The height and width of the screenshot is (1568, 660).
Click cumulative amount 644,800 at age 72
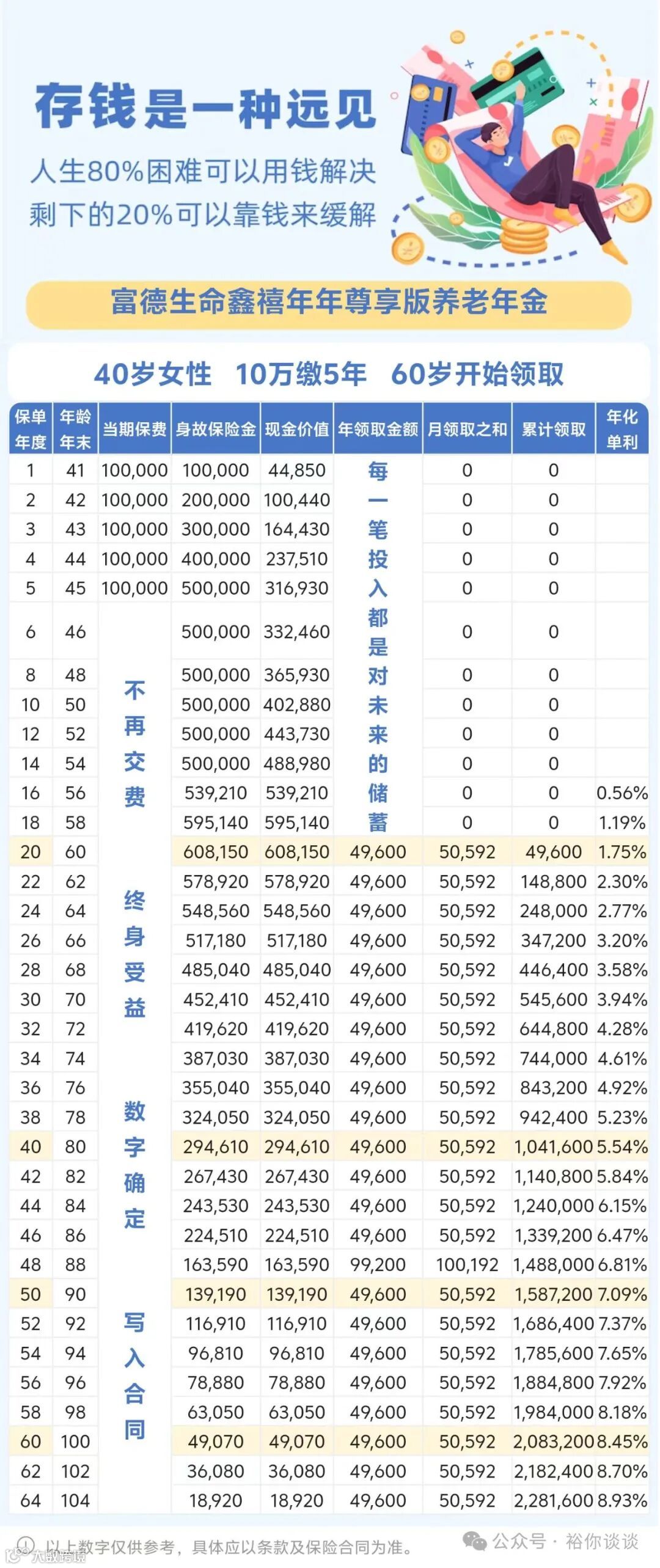coord(554,1028)
